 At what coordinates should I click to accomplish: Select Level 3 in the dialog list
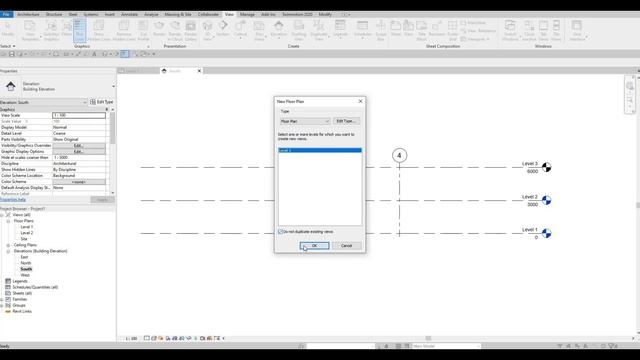point(320,150)
